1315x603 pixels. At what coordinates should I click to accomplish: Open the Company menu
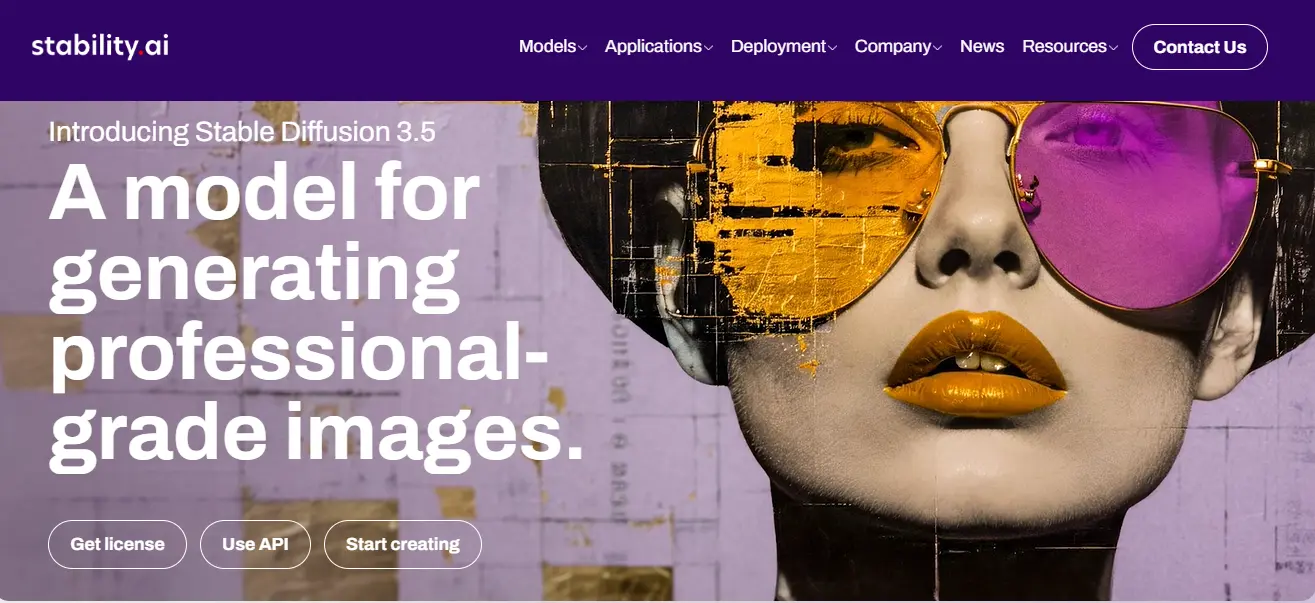[893, 46]
